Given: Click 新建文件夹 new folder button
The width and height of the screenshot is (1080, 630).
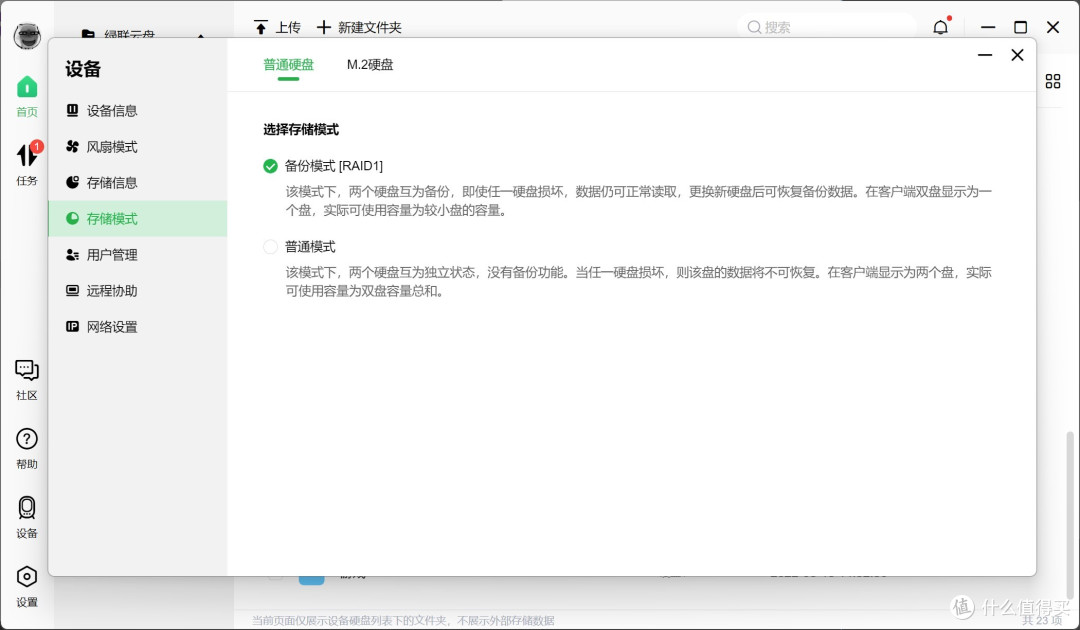Looking at the screenshot, I should coord(359,28).
